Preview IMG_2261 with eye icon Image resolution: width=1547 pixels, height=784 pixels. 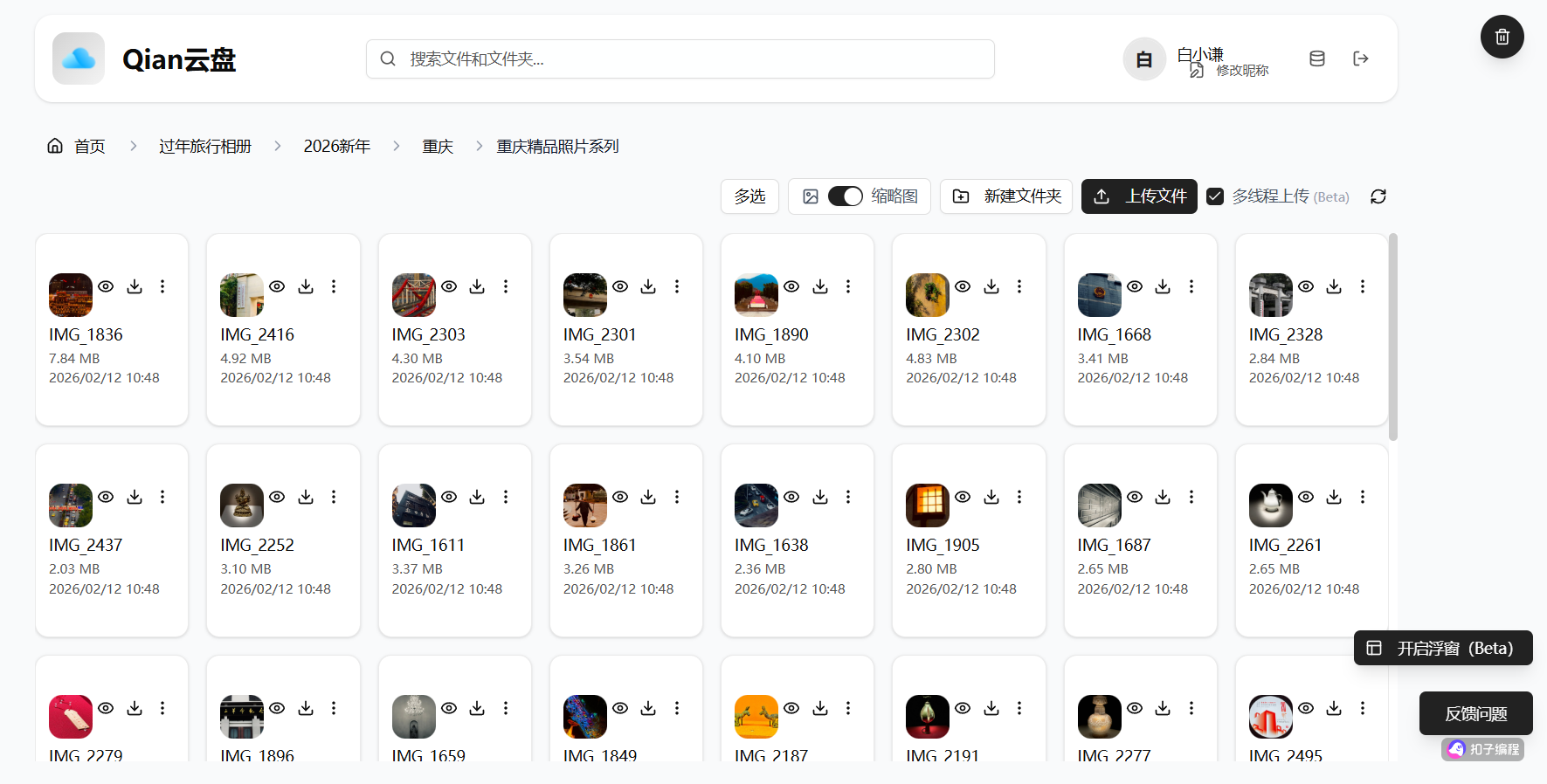1306,497
